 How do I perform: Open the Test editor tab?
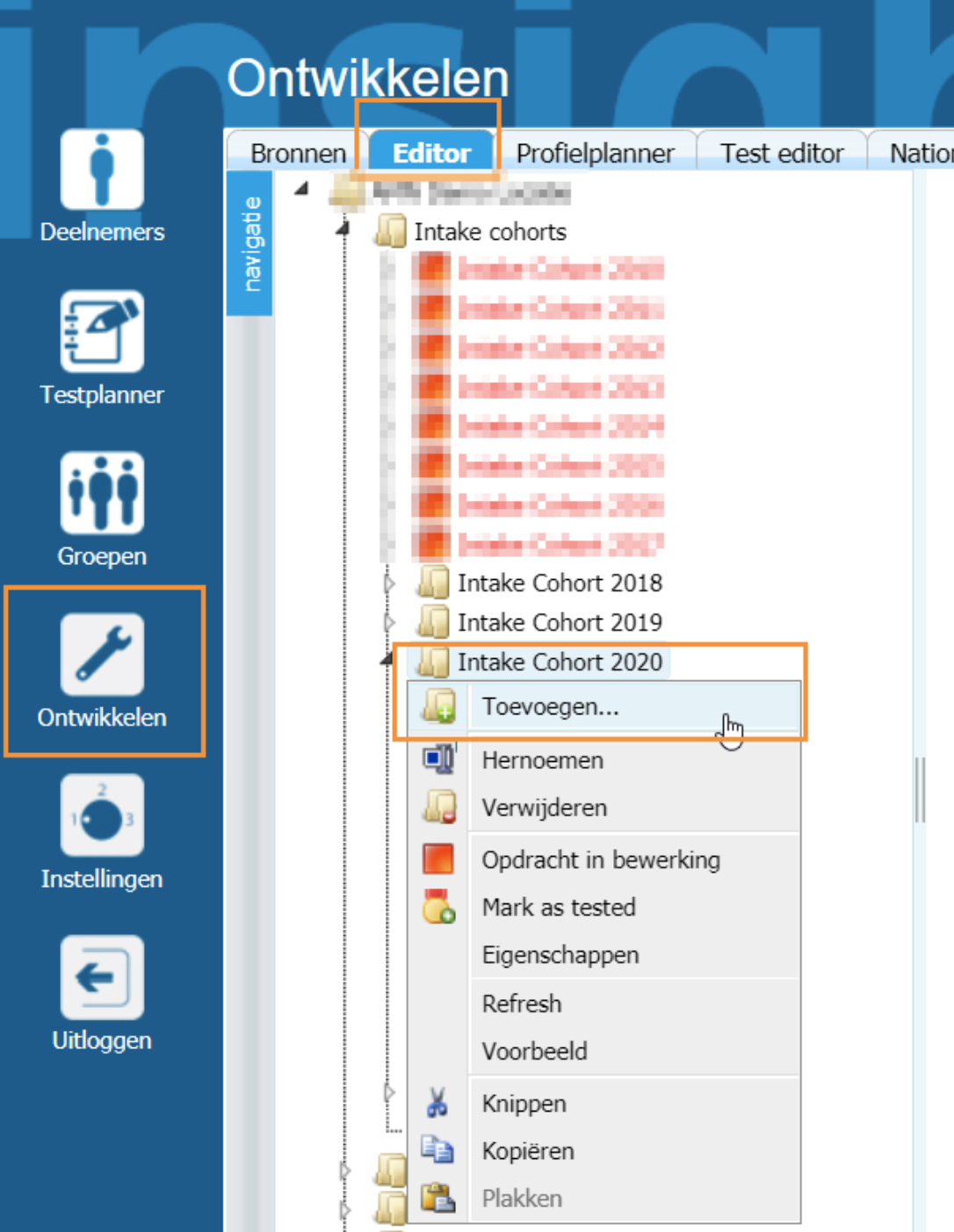coord(782,154)
